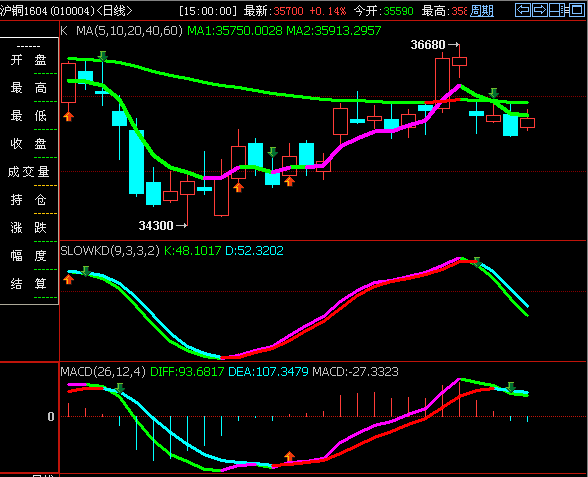This screenshot has width=588, height=477.
Task: Click the SLOWKD(9,3,3,2) indicator label
Action: click(x=110, y=250)
